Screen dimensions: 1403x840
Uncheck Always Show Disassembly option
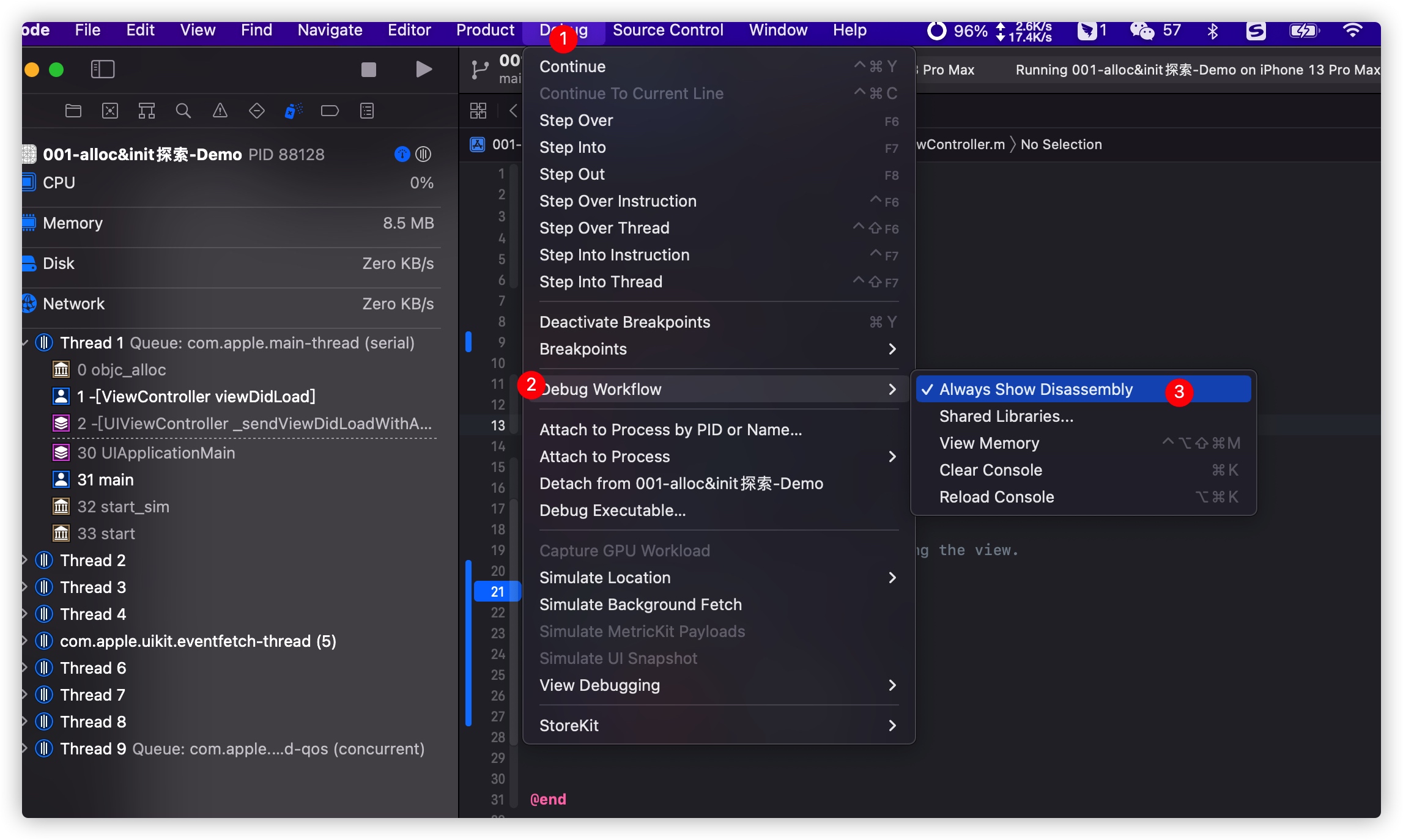(1035, 389)
